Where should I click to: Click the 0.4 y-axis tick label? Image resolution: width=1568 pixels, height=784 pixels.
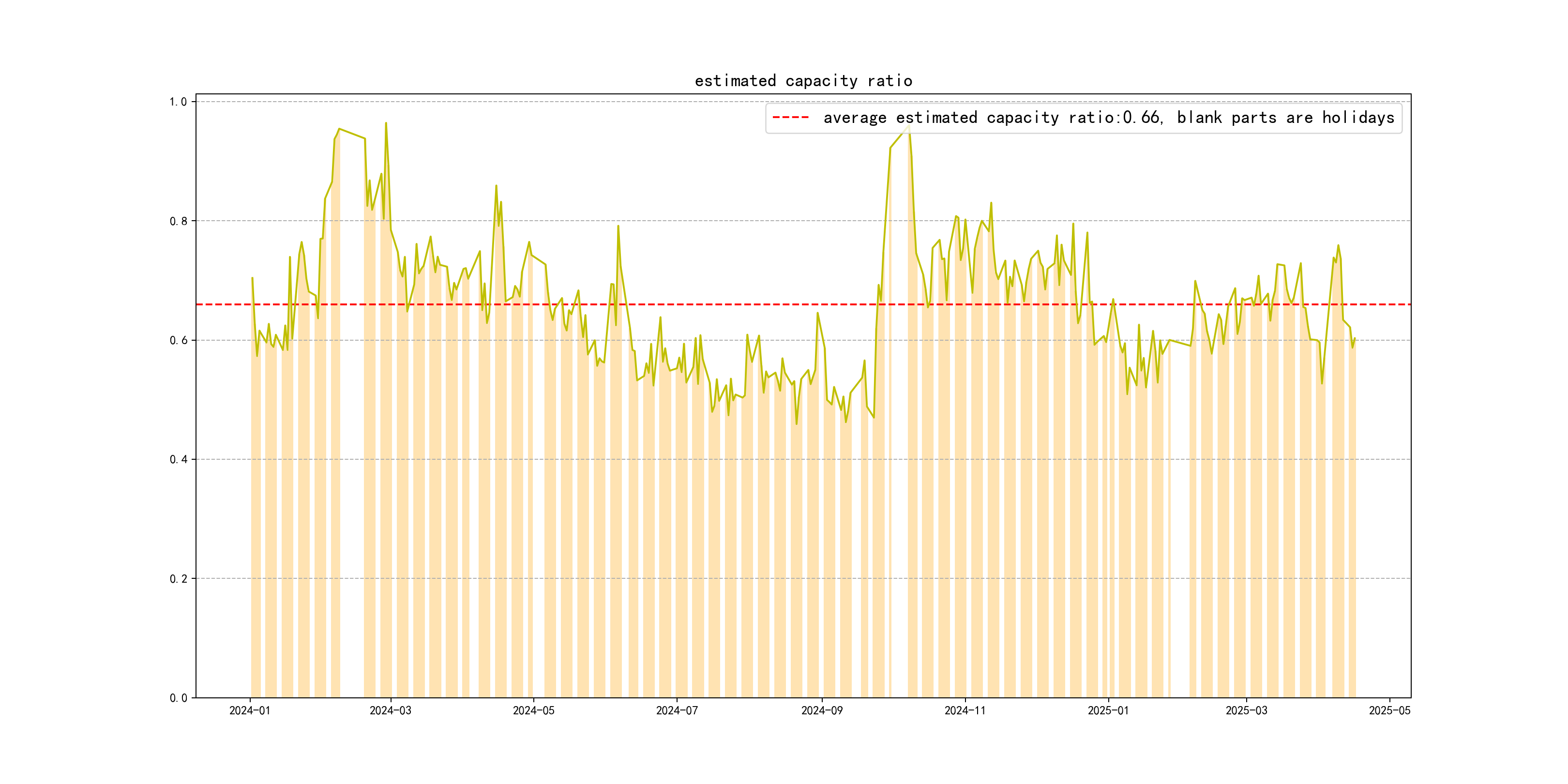178,460
